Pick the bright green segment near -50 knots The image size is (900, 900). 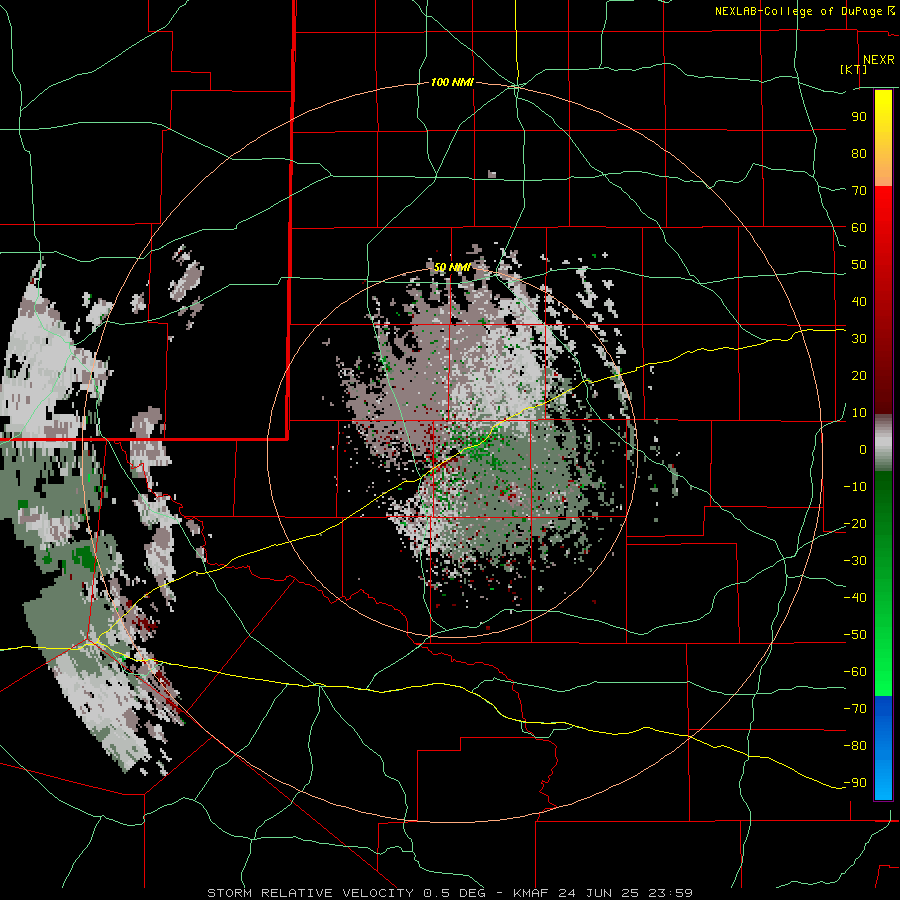point(883,637)
